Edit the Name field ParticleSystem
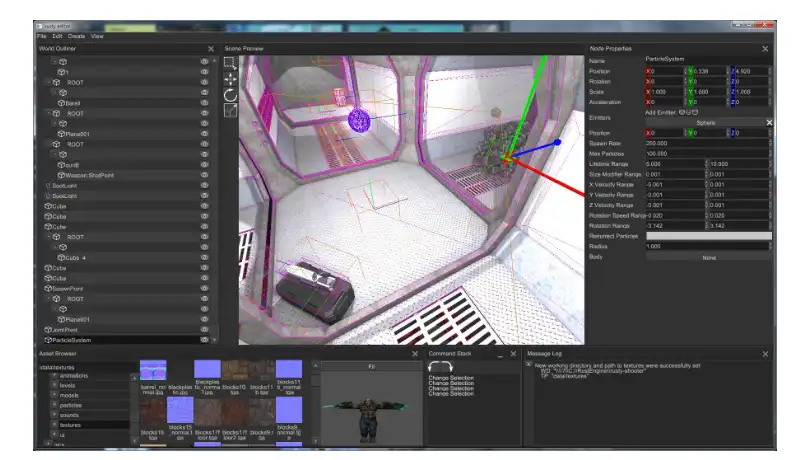This screenshot has height=460, width=799. pos(708,59)
